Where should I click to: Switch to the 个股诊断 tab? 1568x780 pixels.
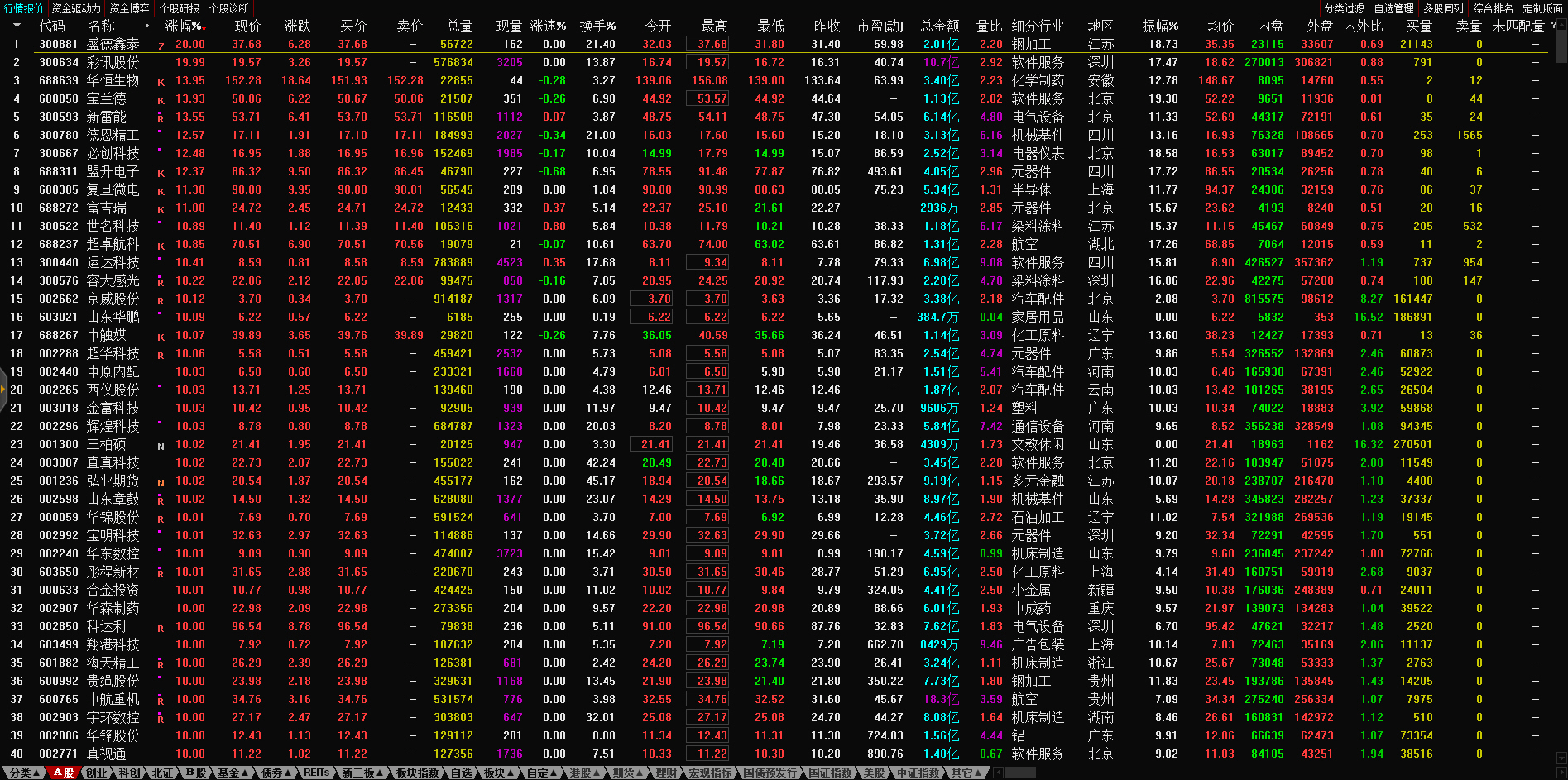[x=228, y=8]
